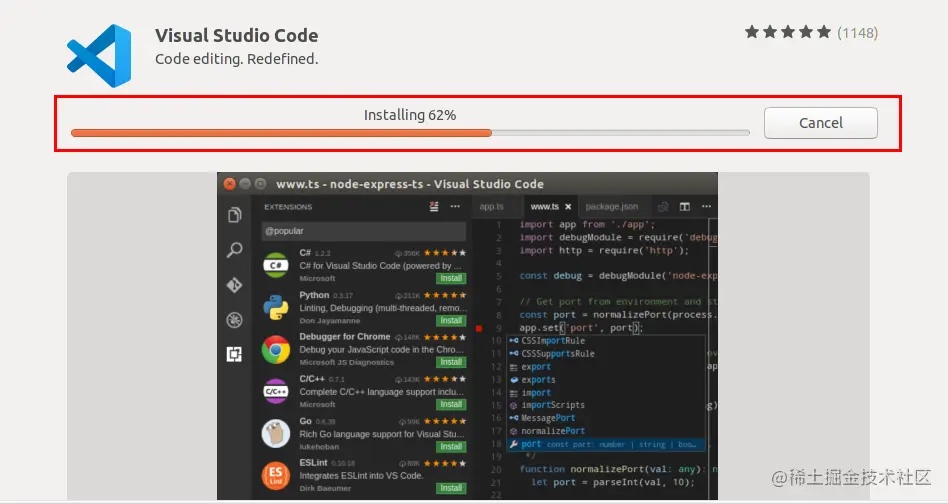Click the 'Dirk Baeumer' publisher name

click(325, 488)
